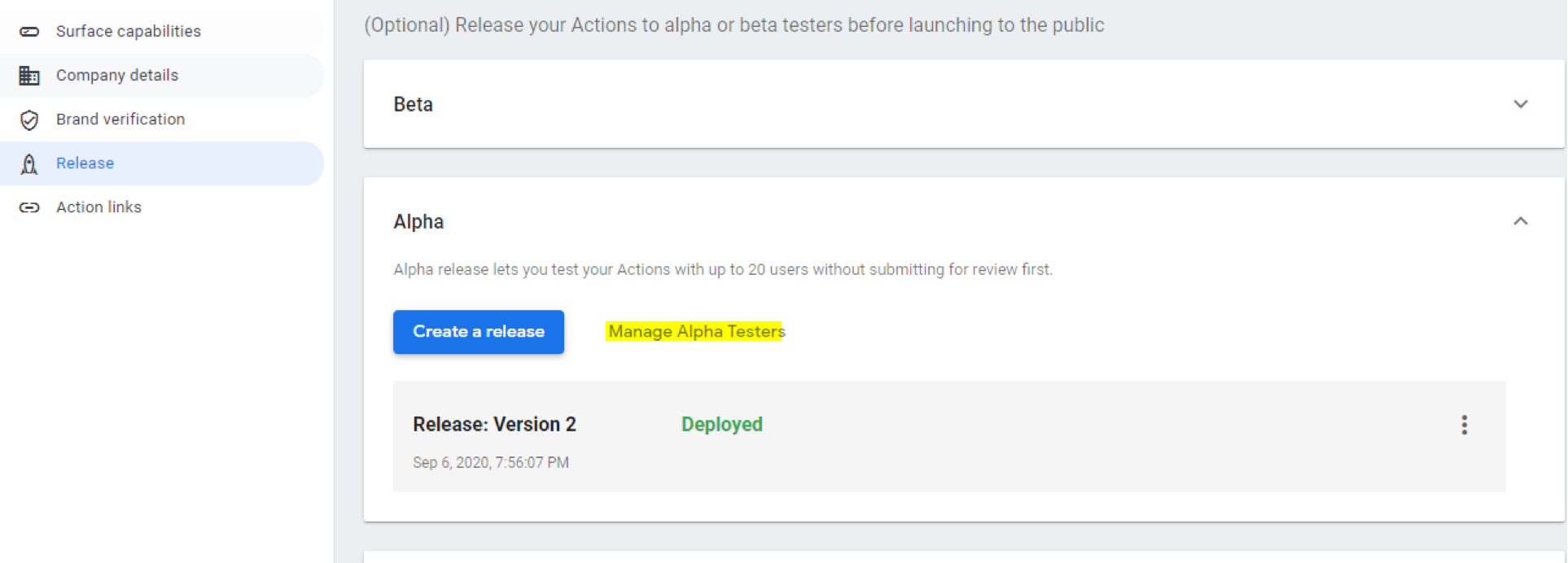
Task: Collapse the Alpha section chevron
Action: (x=1520, y=221)
